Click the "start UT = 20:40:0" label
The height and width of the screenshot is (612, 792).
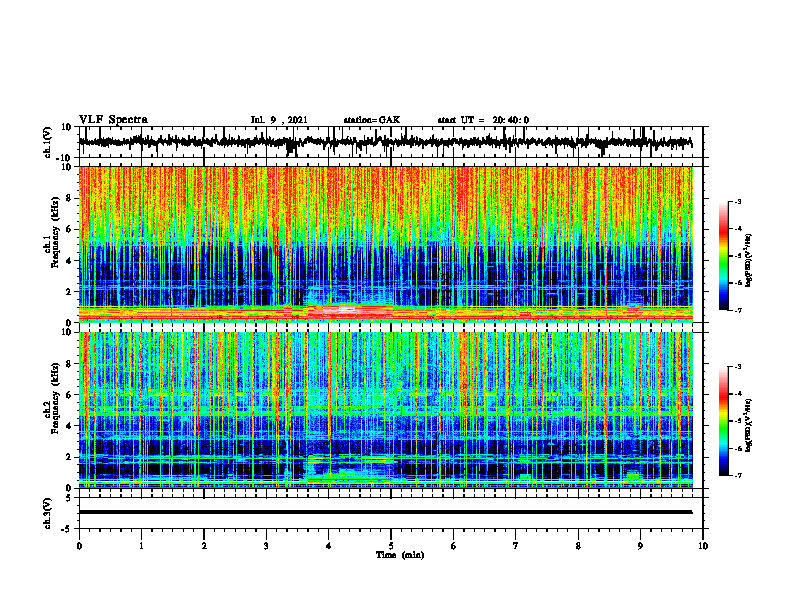483,120
